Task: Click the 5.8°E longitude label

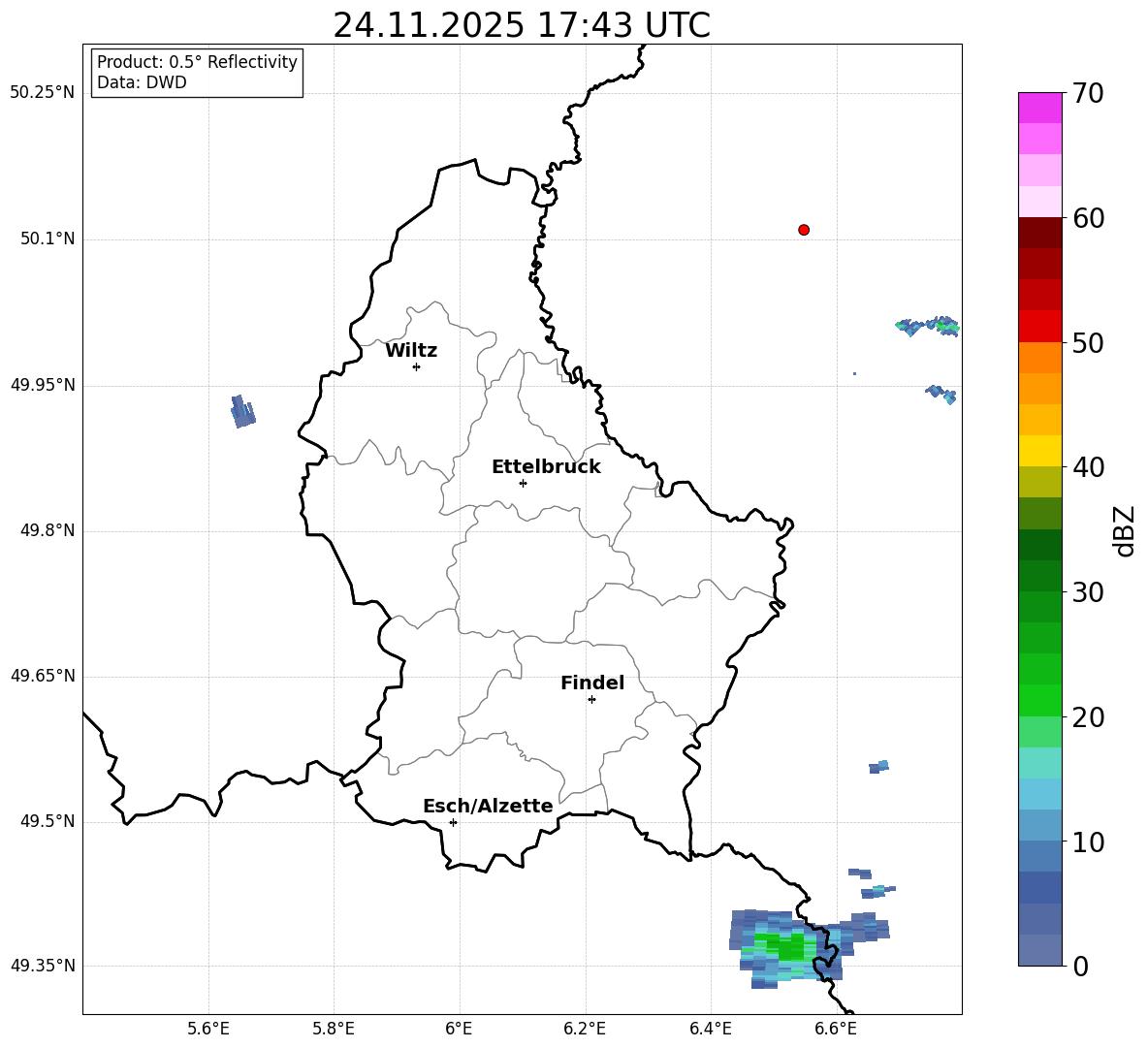Action: tap(334, 1029)
